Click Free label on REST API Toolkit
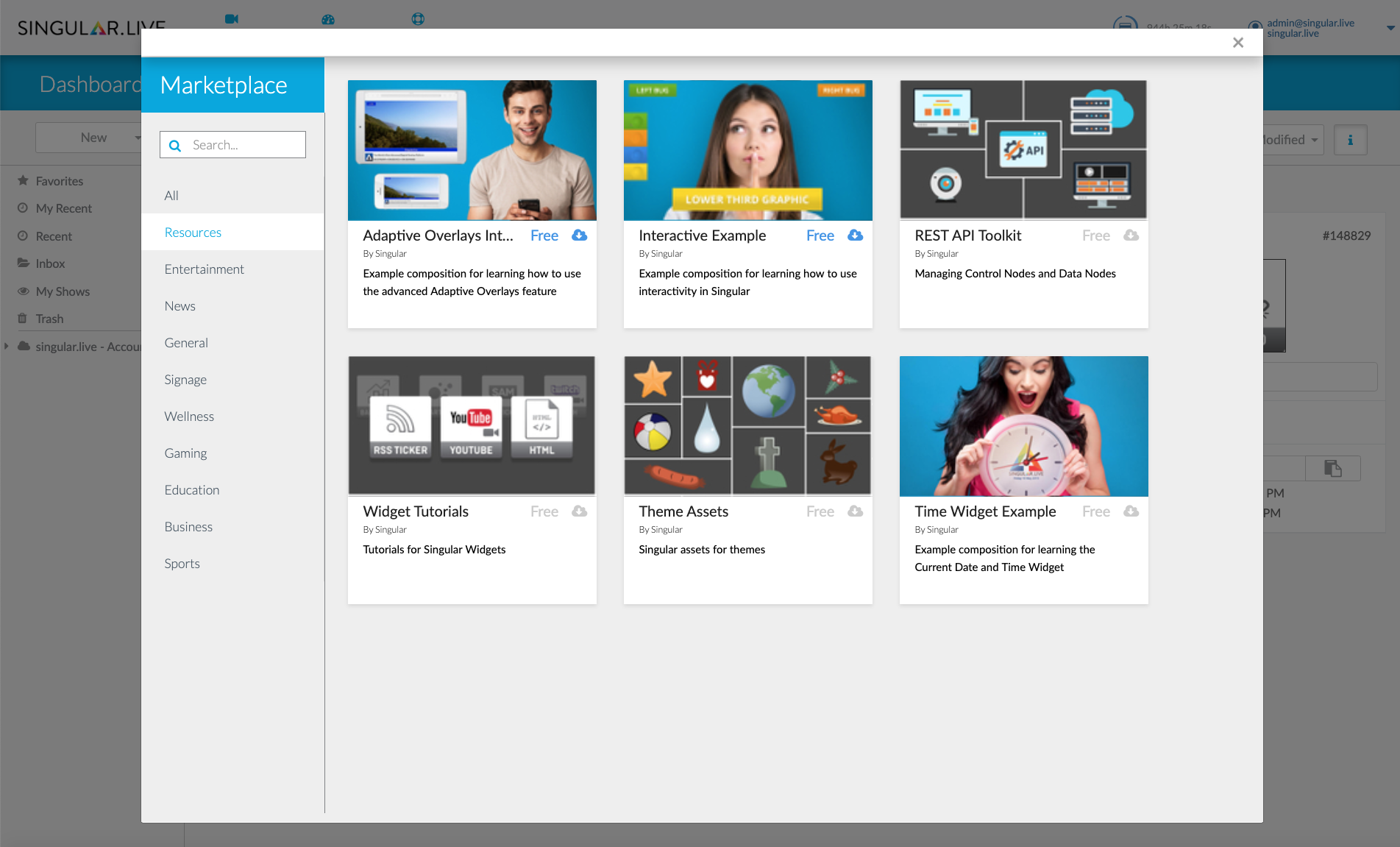 click(x=1096, y=235)
